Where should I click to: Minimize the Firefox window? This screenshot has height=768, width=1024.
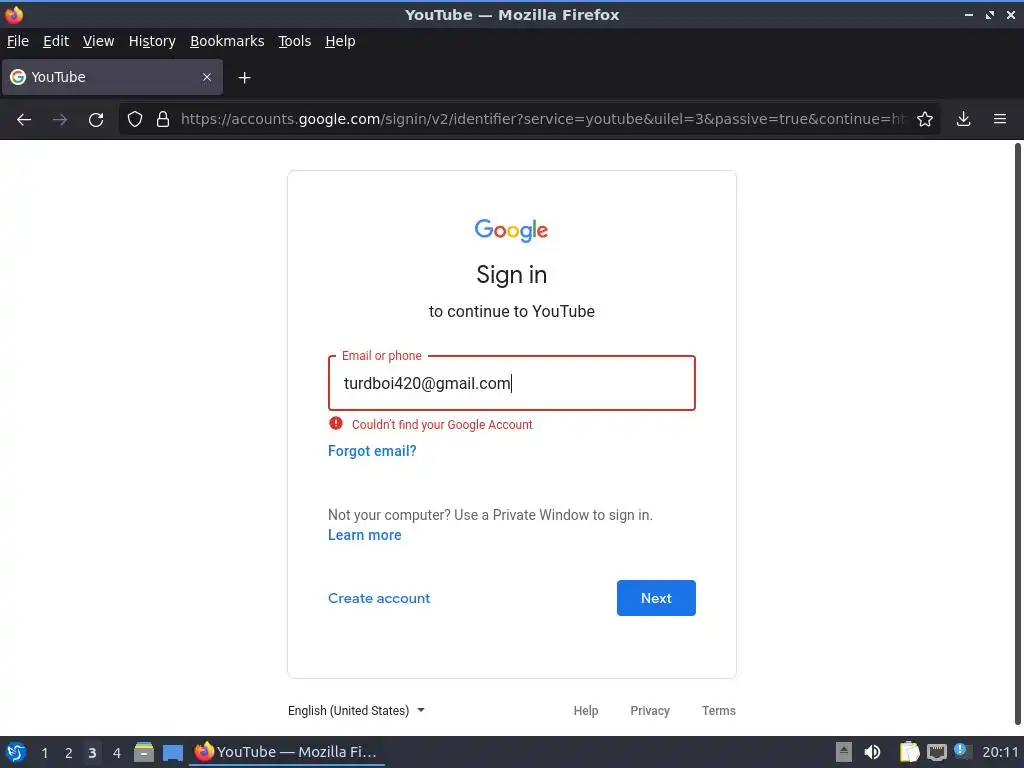tap(969, 15)
